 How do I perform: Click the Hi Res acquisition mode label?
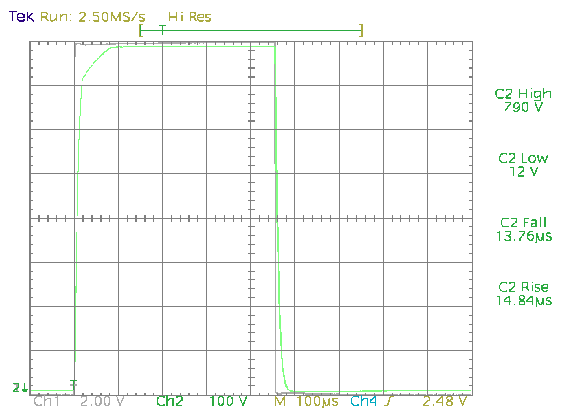[x=190, y=17]
